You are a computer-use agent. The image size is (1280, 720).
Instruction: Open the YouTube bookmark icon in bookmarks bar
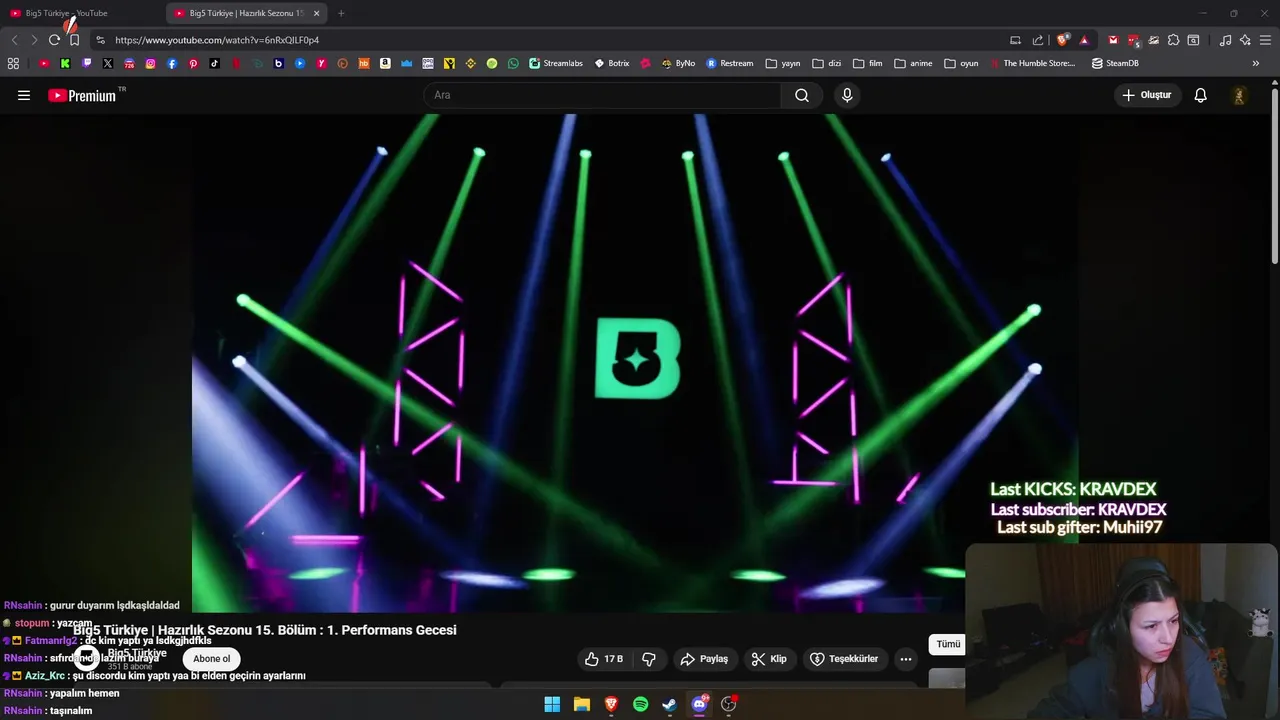(43, 63)
